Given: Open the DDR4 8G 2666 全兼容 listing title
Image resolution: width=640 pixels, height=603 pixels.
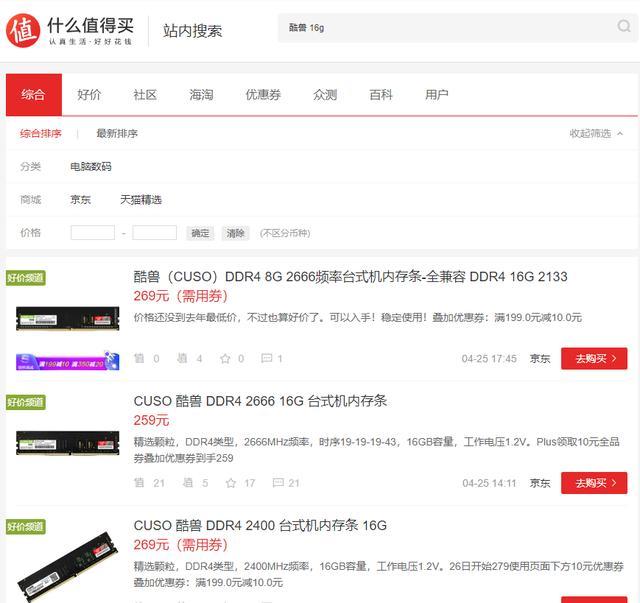Looking at the screenshot, I should tap(350, 277).
